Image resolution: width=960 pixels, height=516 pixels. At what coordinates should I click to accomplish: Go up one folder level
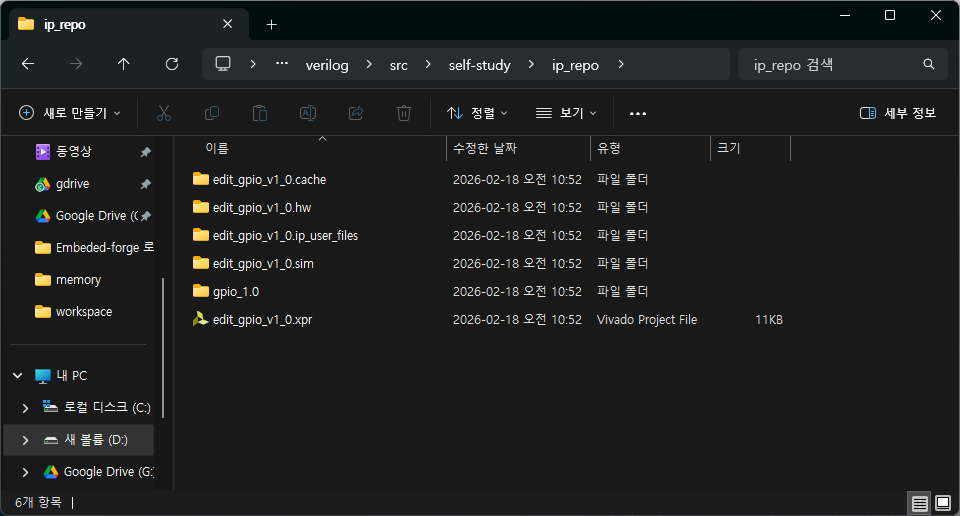124,64
